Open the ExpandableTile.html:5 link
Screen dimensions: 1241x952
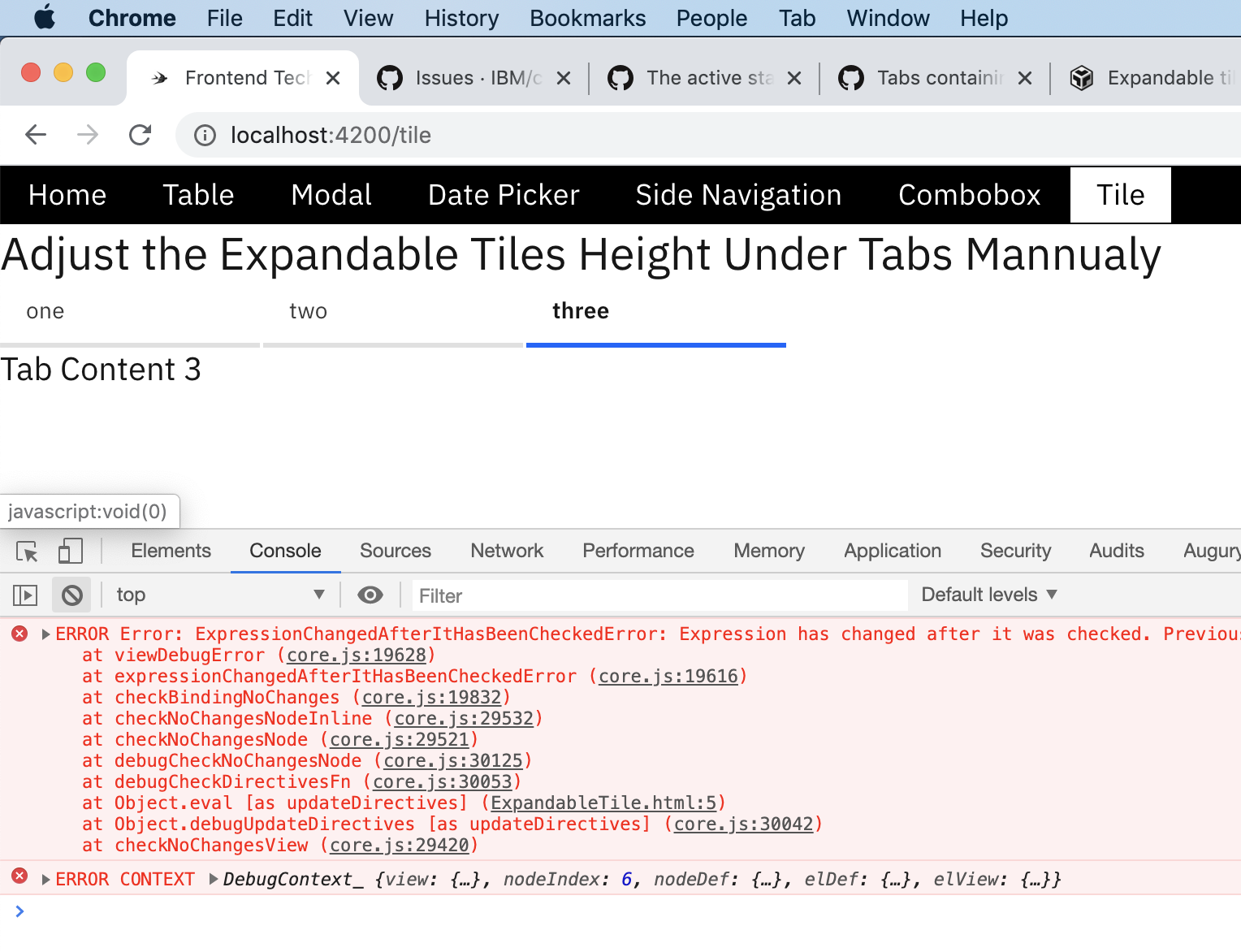pyautogui.click(x=604, y=803)
